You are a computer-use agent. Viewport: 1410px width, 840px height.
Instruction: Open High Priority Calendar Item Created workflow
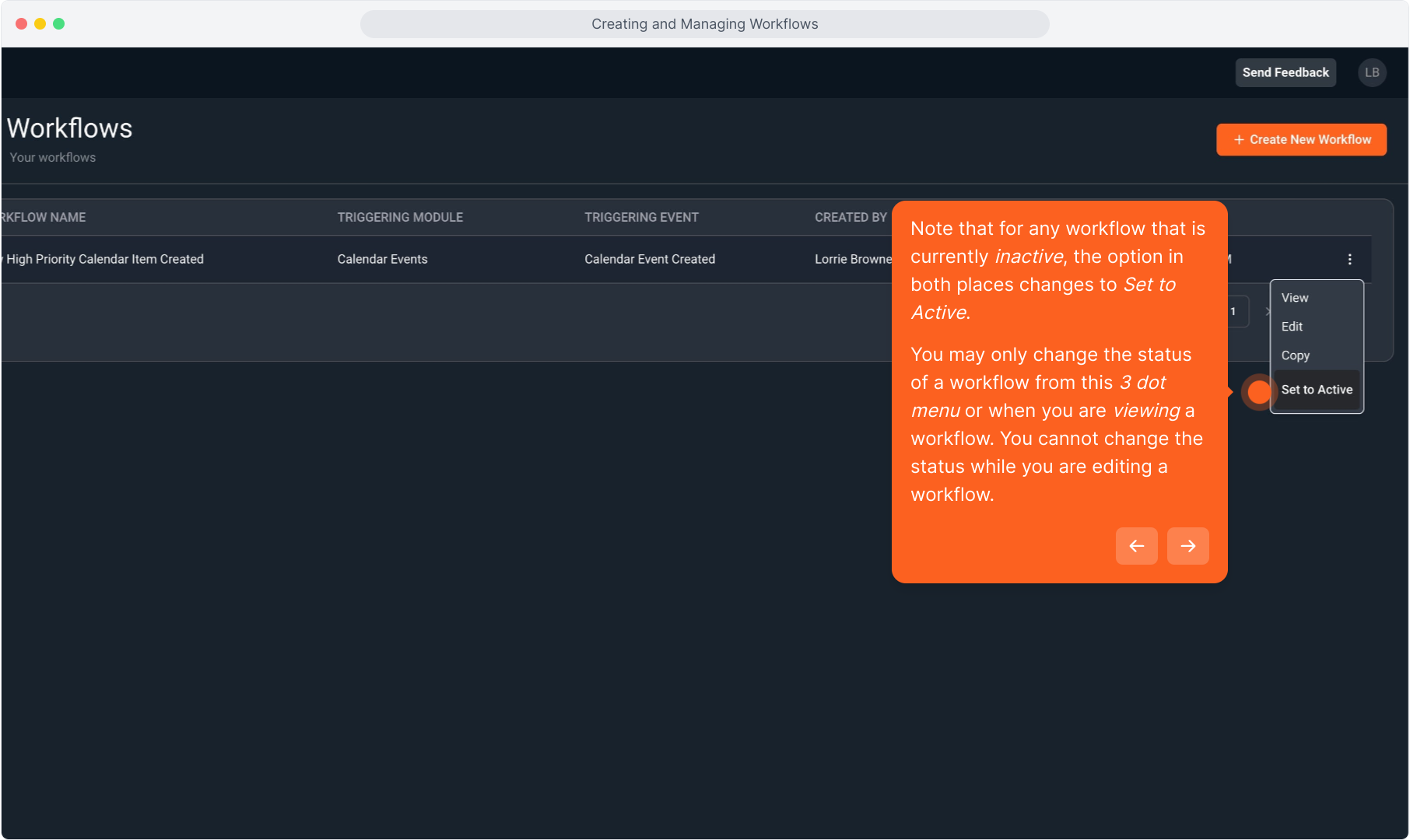click(x=105, y=259)
